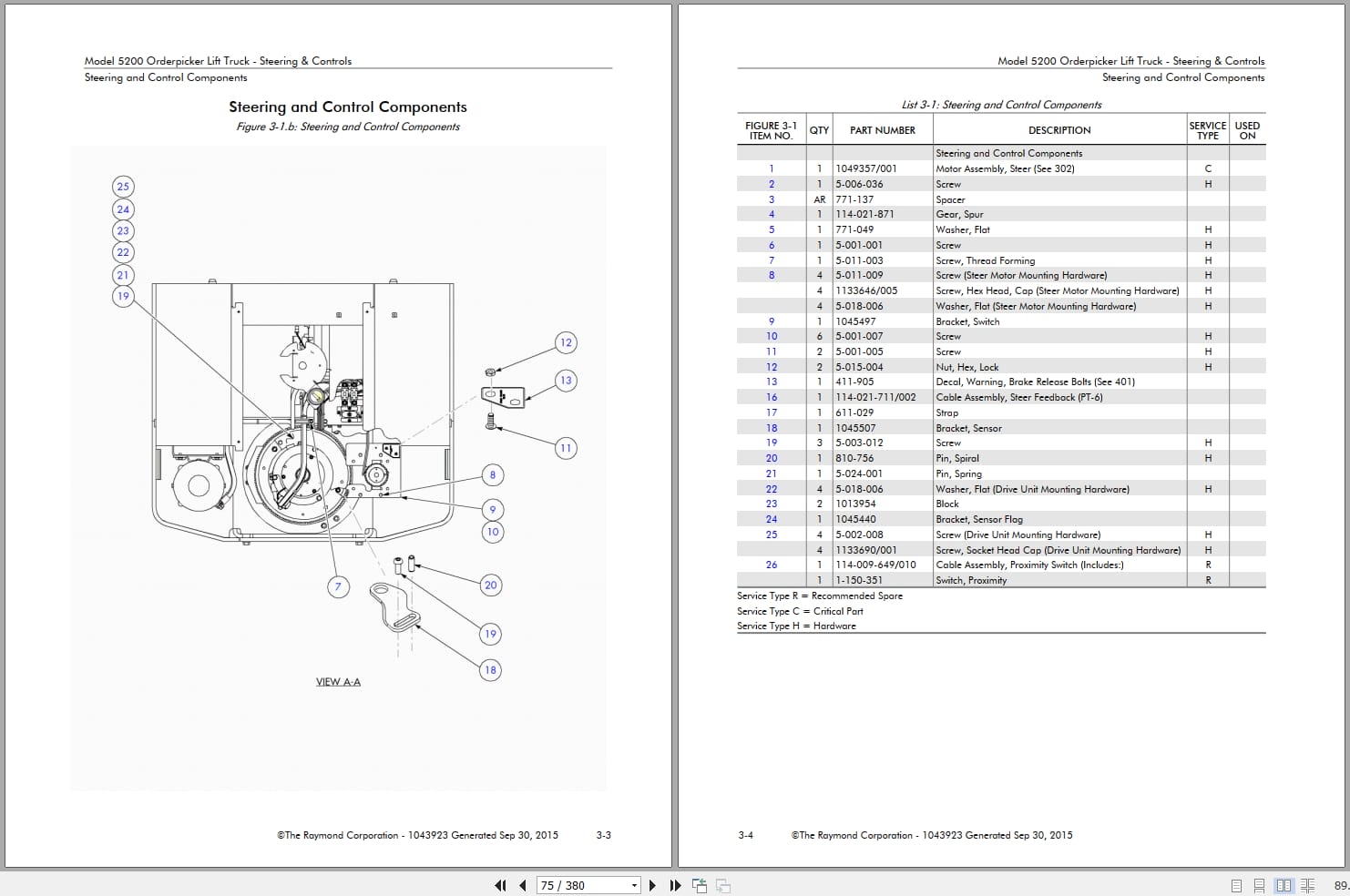Select two-page facing layout
Image resolution: width=1350 pixels, height=896 pixels.
pos(1284,885)
